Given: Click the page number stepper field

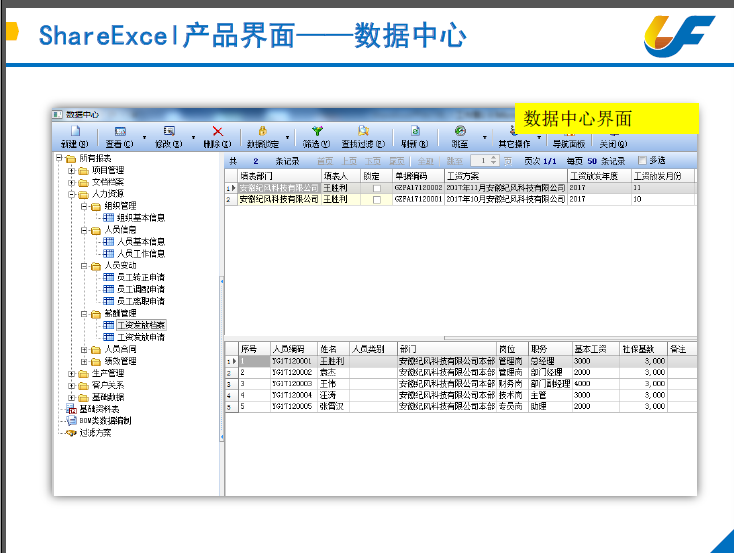Looking at the screenshot, I should click(484, 161).
